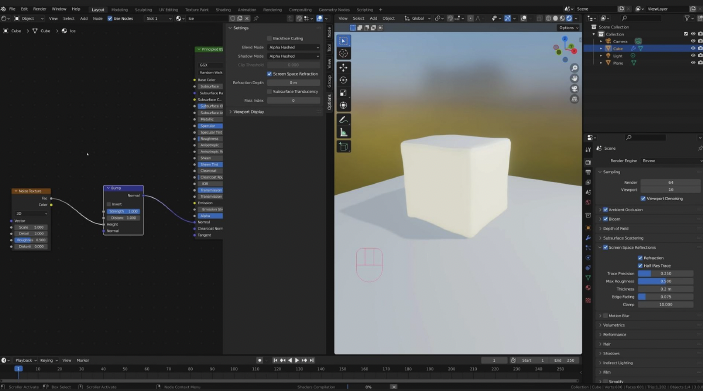Hide the Cube in the outliner viewport
Image resolution: width=703 pixels, height=391 pixels.
pyautogui.click(x=693, y=48)
